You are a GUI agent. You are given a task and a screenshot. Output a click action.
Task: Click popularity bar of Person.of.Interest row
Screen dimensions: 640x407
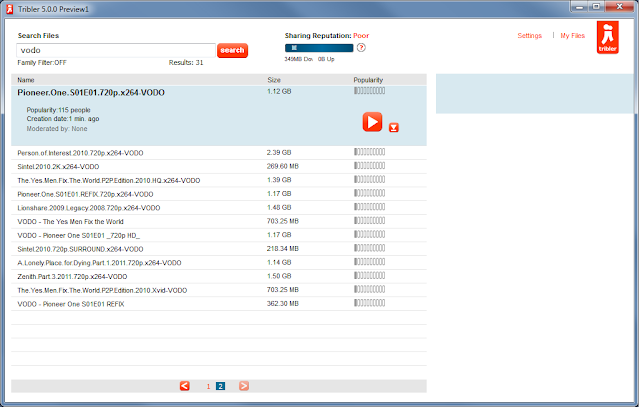pos(369,152)
